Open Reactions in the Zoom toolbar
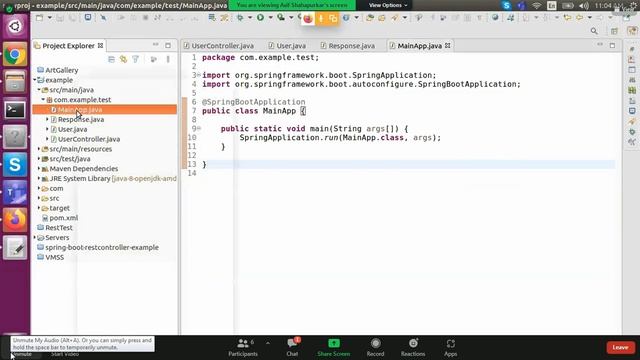 (x=413, y=347)
